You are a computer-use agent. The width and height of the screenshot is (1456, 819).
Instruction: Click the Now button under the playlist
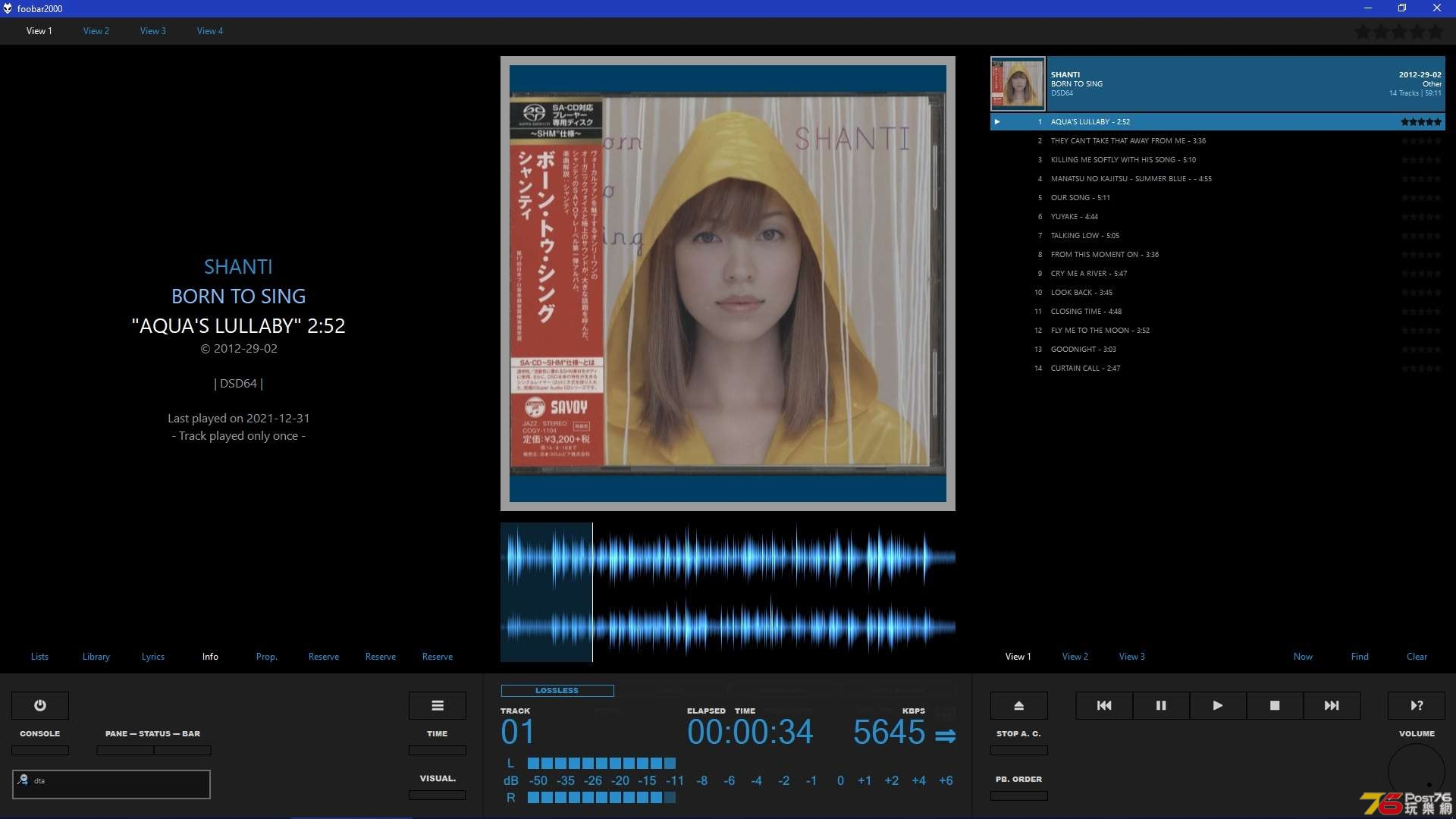tap(1303, 657)
